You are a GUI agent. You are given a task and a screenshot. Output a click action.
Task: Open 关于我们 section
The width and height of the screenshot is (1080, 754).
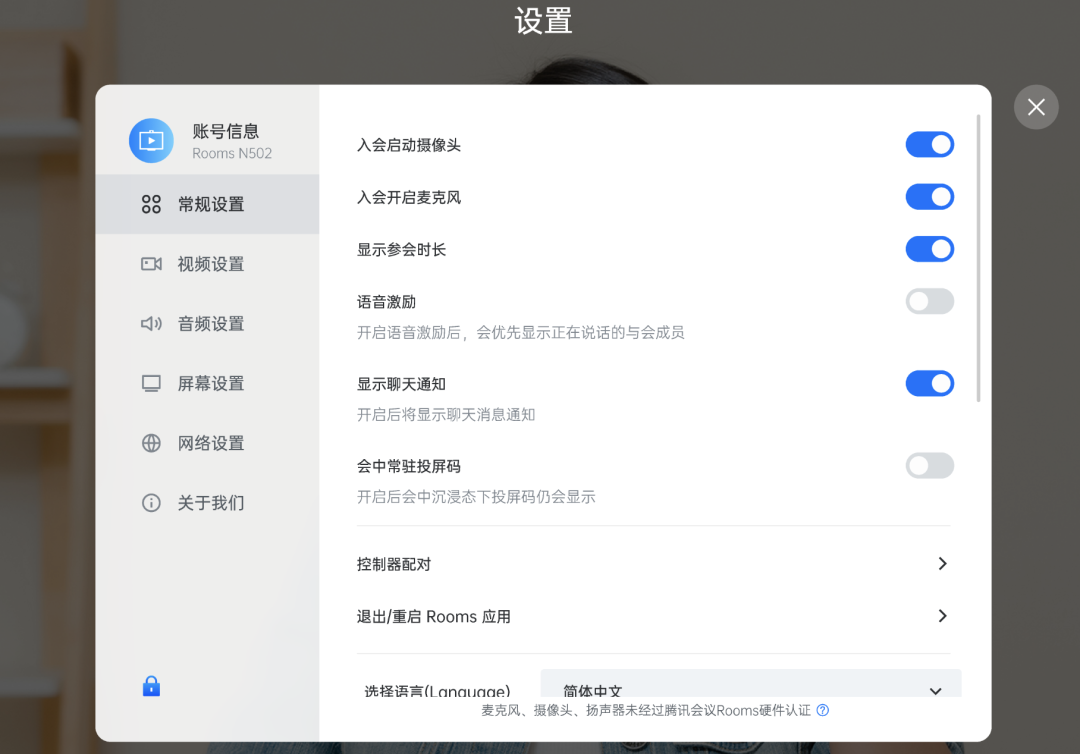(x=207, y=503)
